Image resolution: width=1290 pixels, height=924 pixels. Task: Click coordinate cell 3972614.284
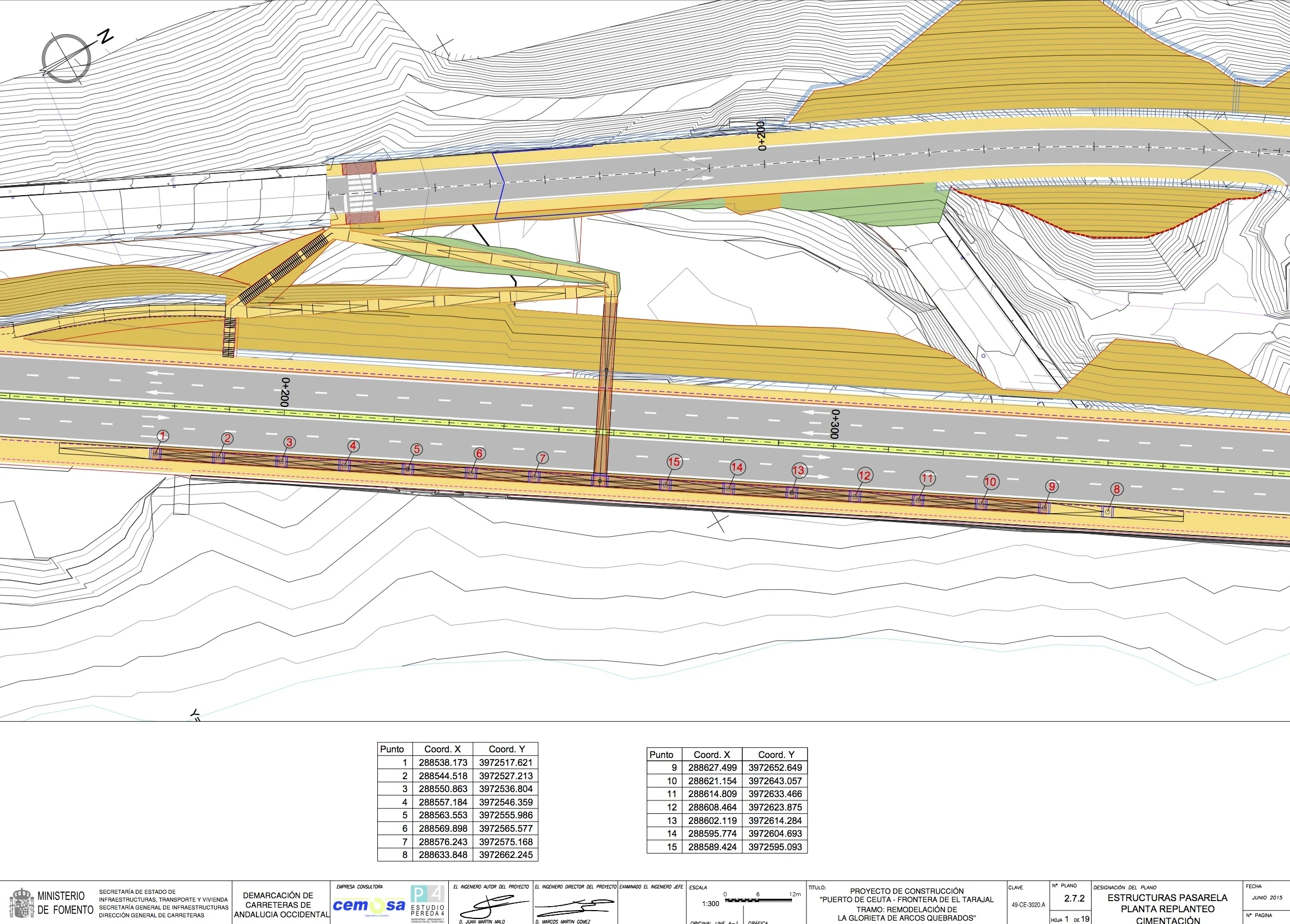click(x=775, y=821)
